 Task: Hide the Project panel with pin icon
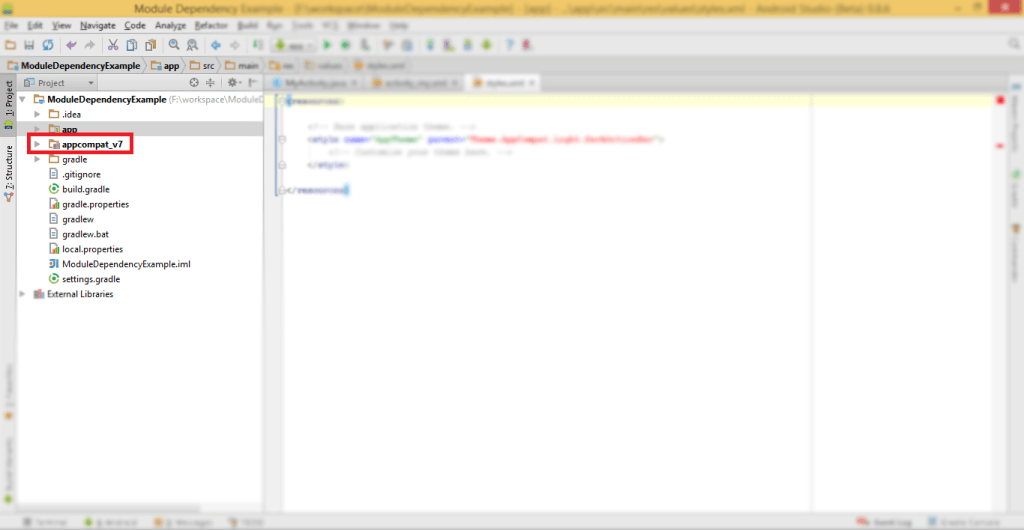252,83
